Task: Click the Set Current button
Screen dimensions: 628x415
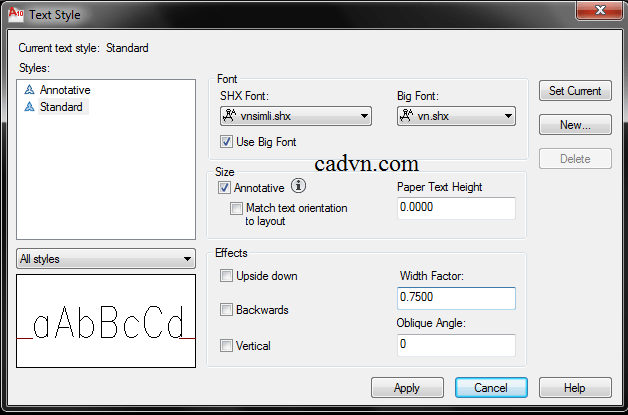Action: (575, 91)
